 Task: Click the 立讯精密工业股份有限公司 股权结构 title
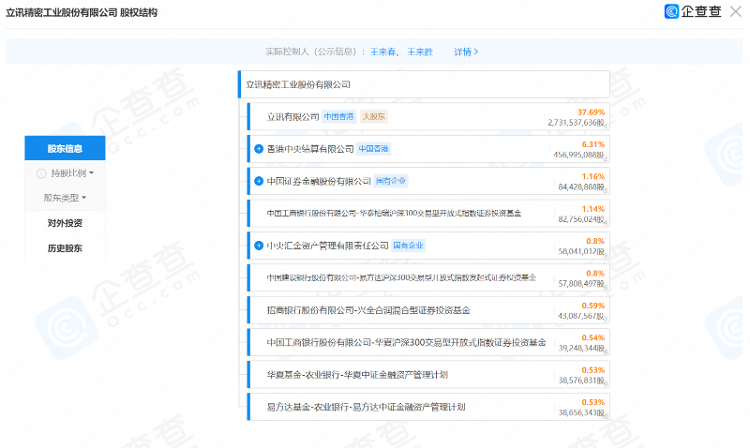click(81, 12)
